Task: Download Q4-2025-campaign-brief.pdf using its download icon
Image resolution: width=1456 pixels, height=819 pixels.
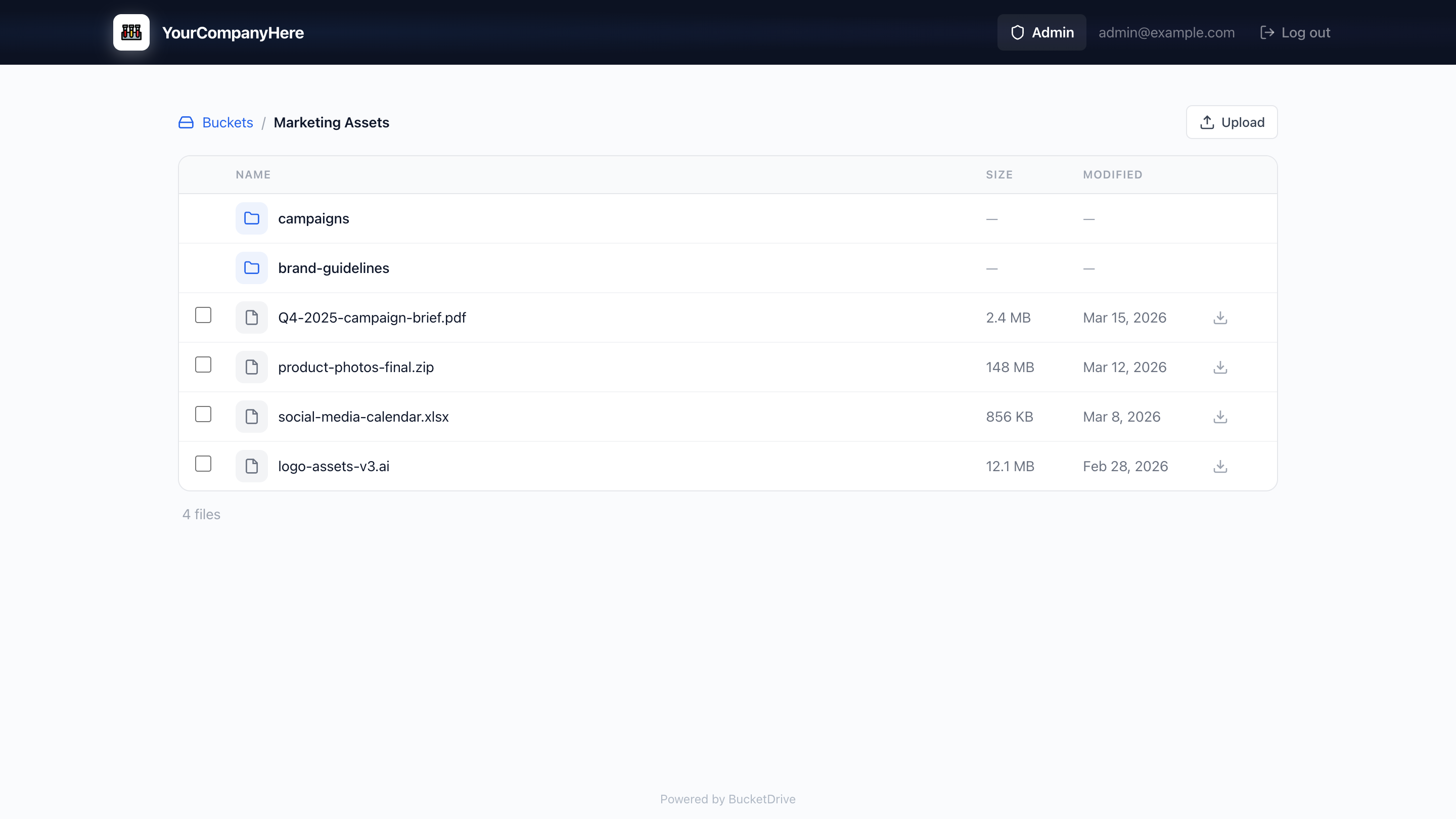Action: coord(1220,317)
